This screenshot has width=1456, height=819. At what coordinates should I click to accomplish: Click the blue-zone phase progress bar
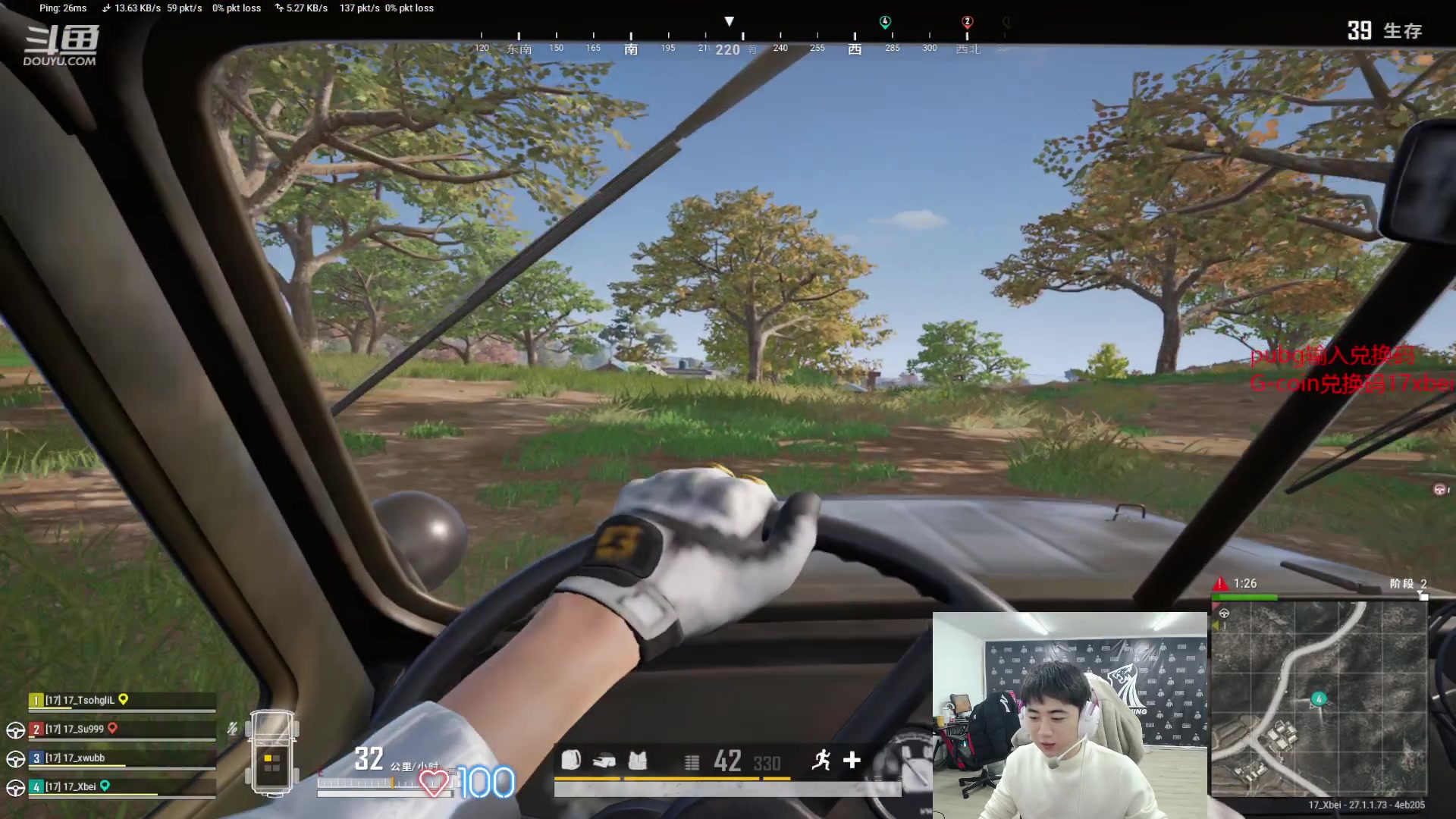[1319, 598]
